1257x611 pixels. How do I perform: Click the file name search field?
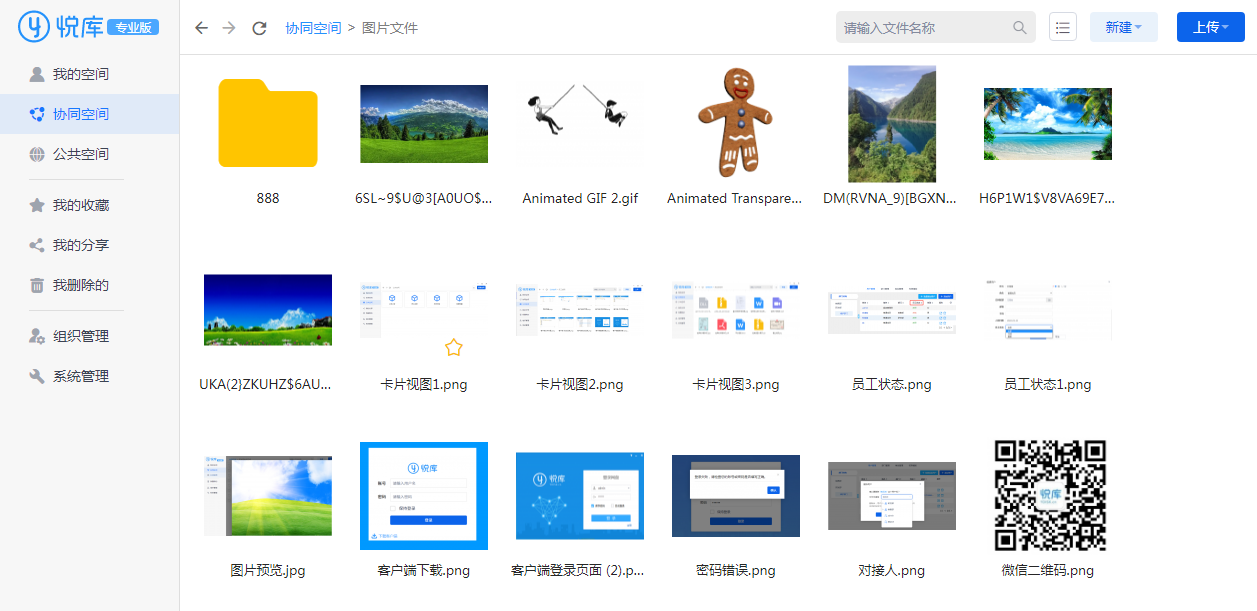pyautogui.click(x=925, y=28)
